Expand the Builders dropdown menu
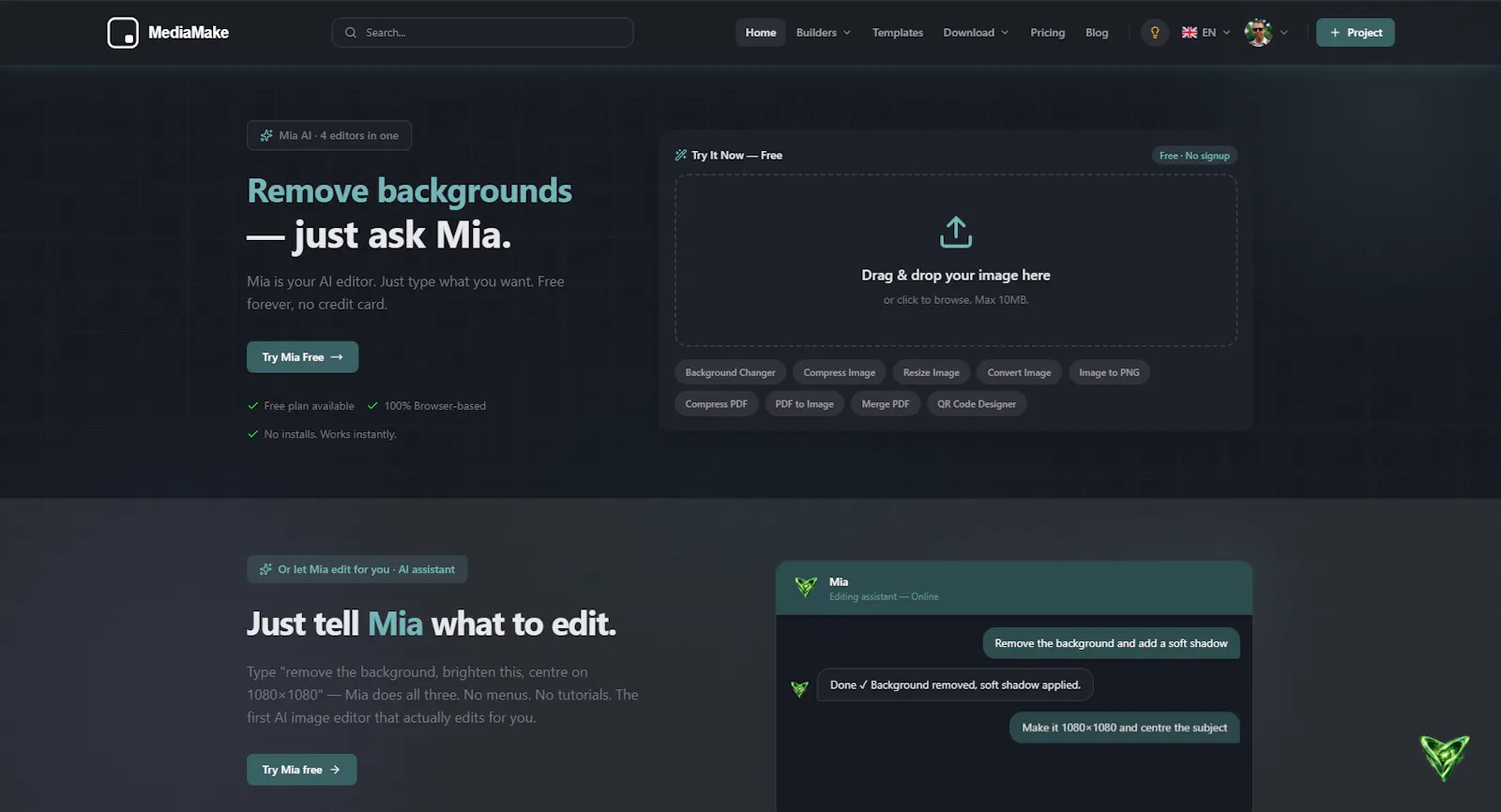1501x812 pixels. coord(823,33)
